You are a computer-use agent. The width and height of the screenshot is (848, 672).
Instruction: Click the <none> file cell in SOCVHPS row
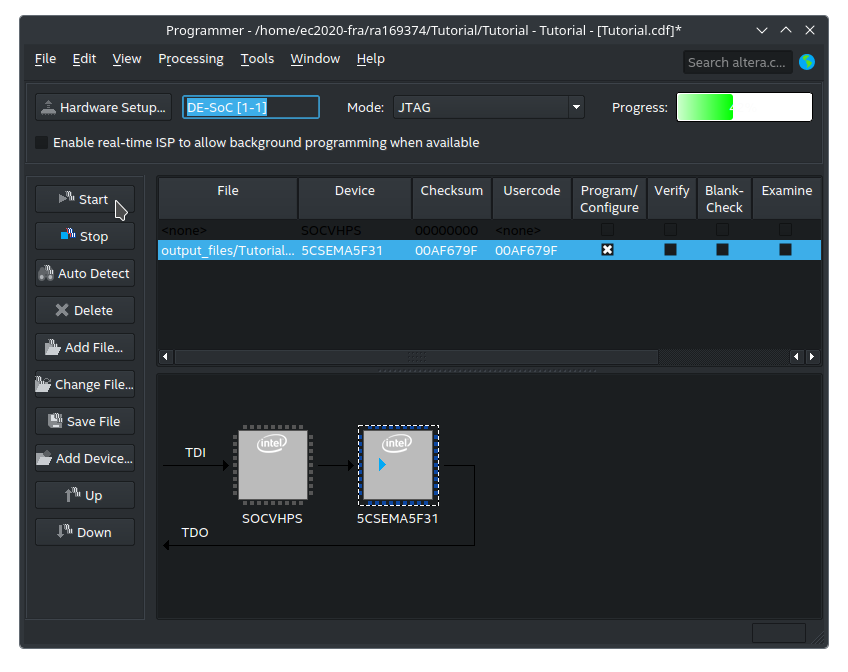[x=228, y=230]
